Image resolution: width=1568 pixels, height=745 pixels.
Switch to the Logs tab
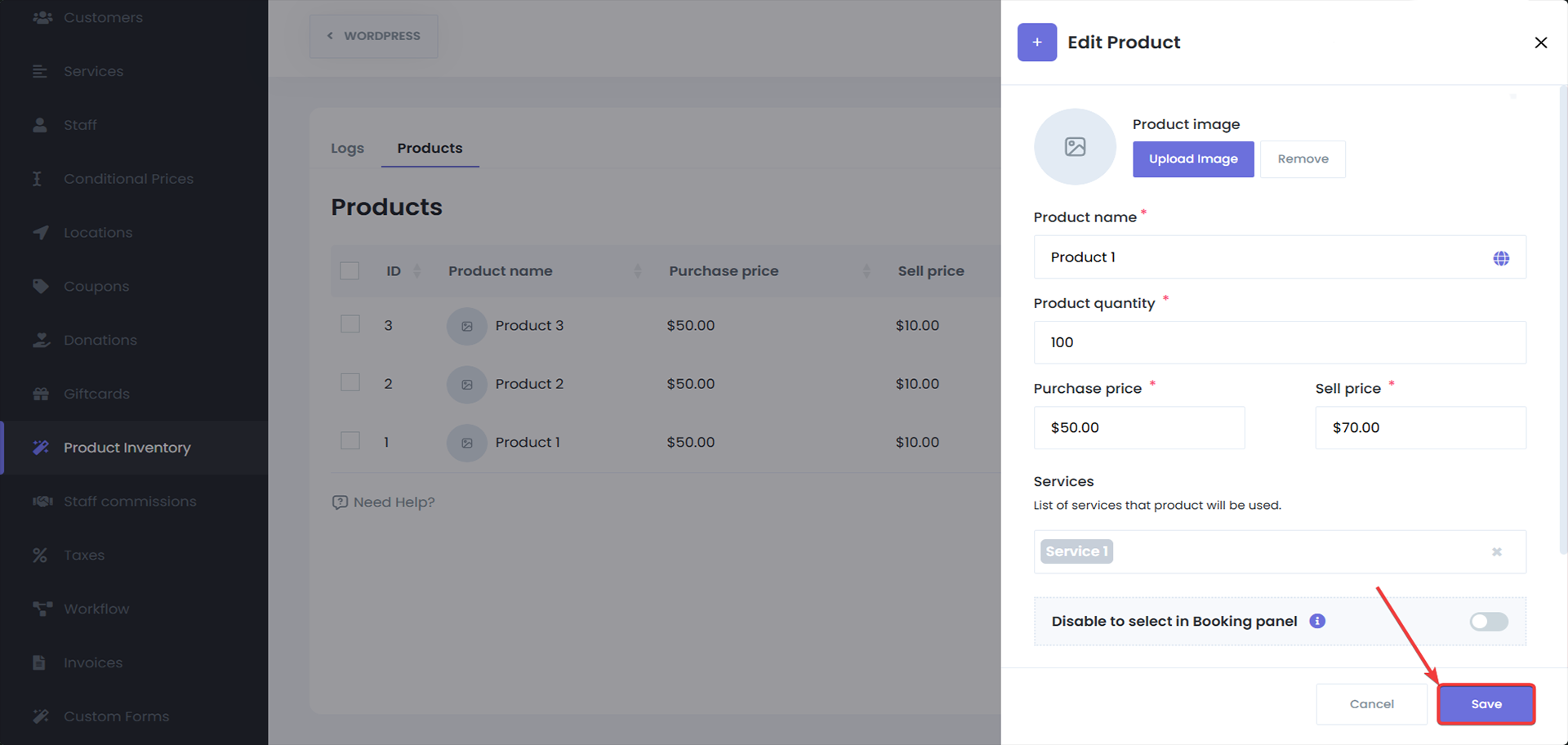point(347,149)
